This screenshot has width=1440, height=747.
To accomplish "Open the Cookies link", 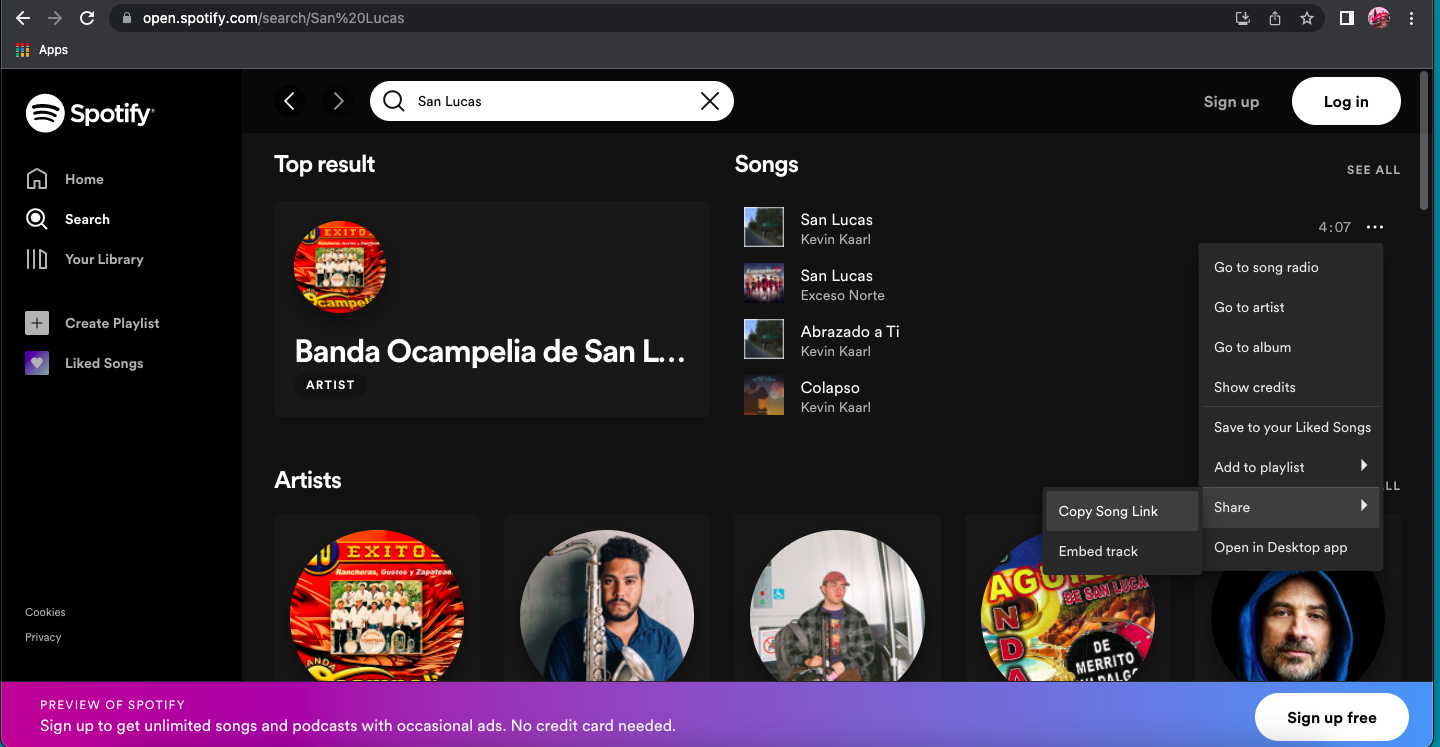I will (45, 612).
